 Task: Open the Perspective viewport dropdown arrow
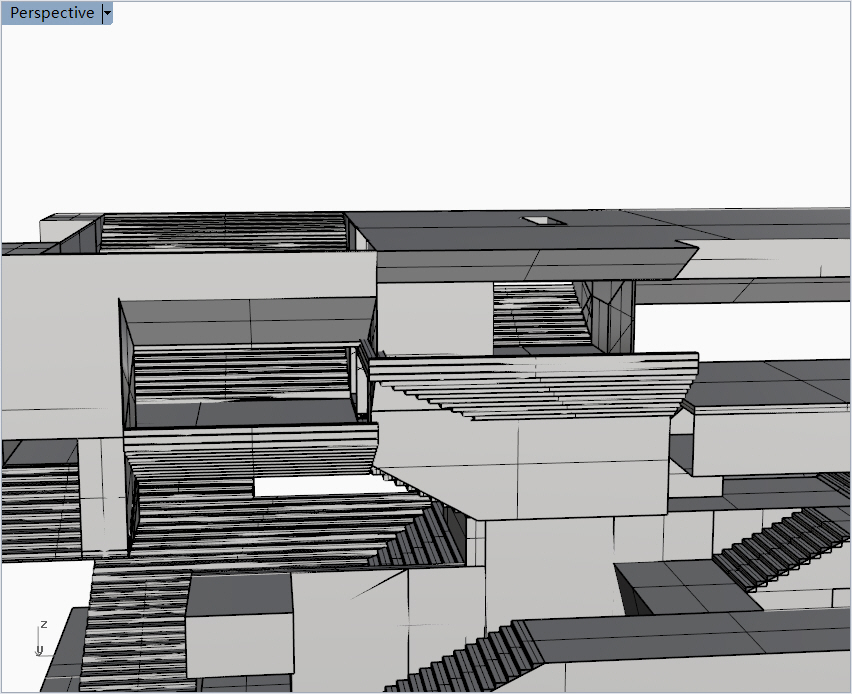click(x=108, y=13)
